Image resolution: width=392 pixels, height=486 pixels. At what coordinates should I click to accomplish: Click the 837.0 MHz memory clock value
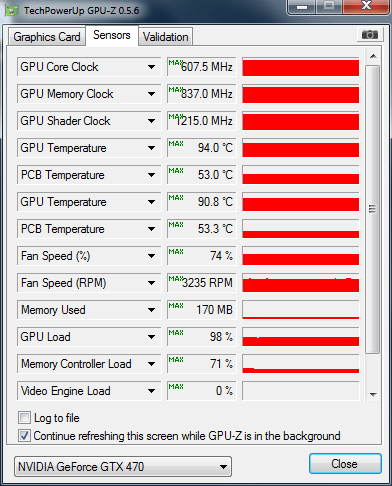(x=202, y=94)
